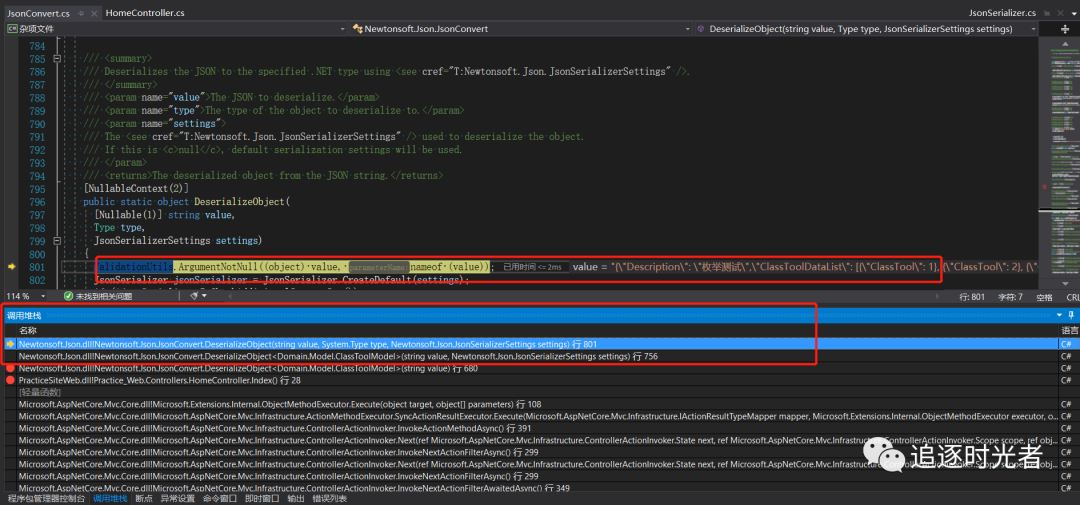The height and width of the screenshot is (505, 1080).
Task: Open the 命令窗口 tab
Action: [220, 499]
